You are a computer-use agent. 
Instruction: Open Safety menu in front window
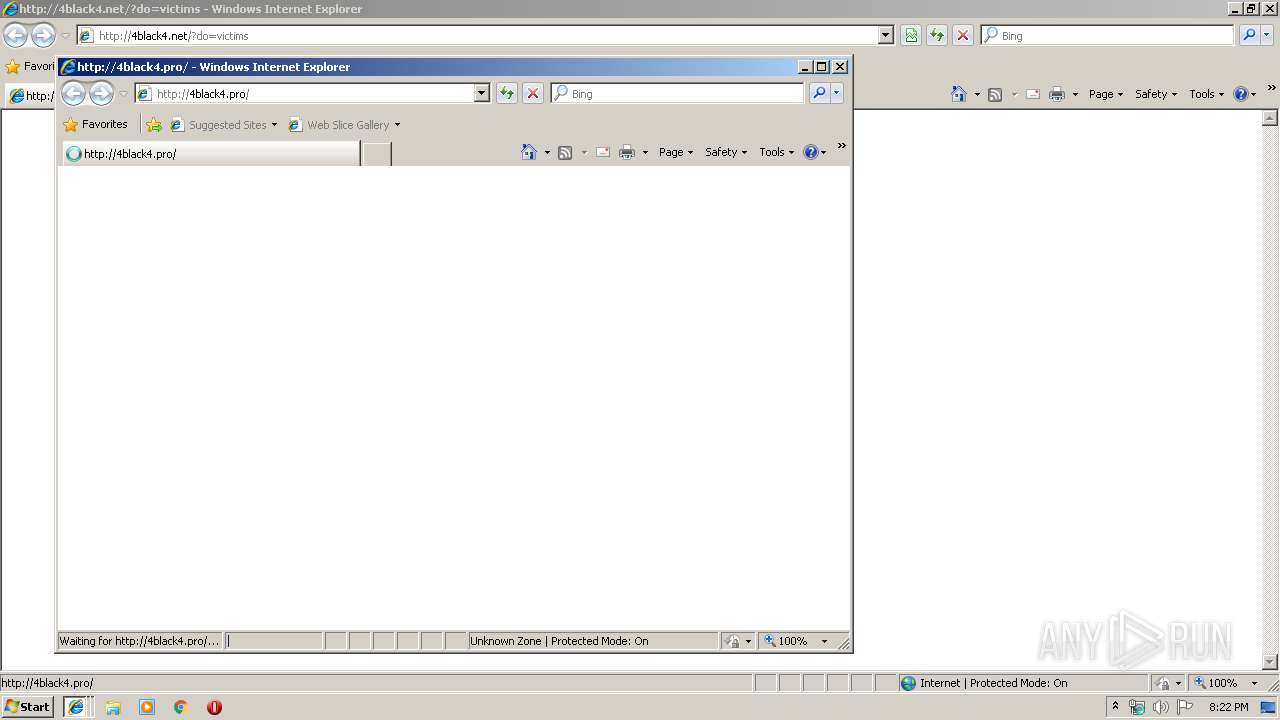pos(726,152)
